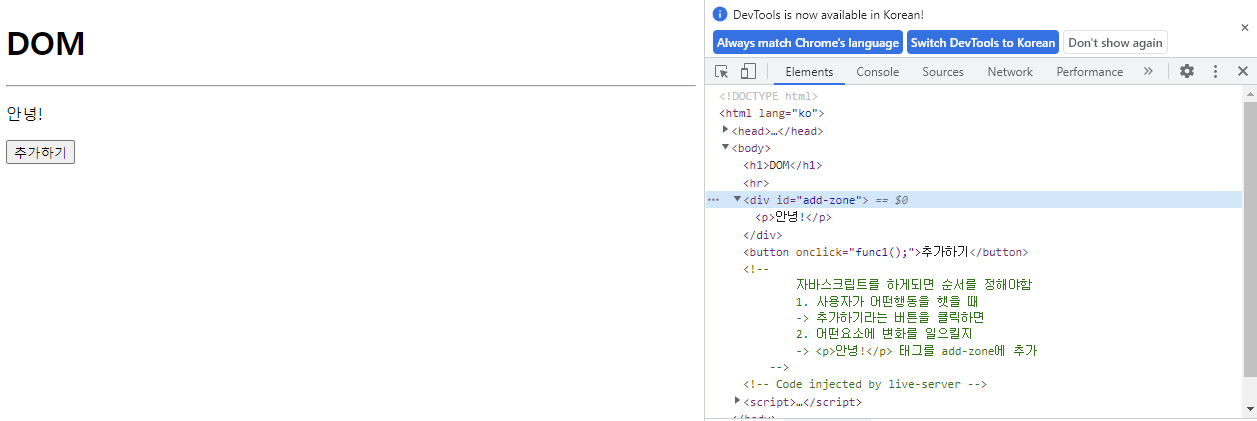Click comment line mentioning 'add-zone에 추가'

point(916,351)
